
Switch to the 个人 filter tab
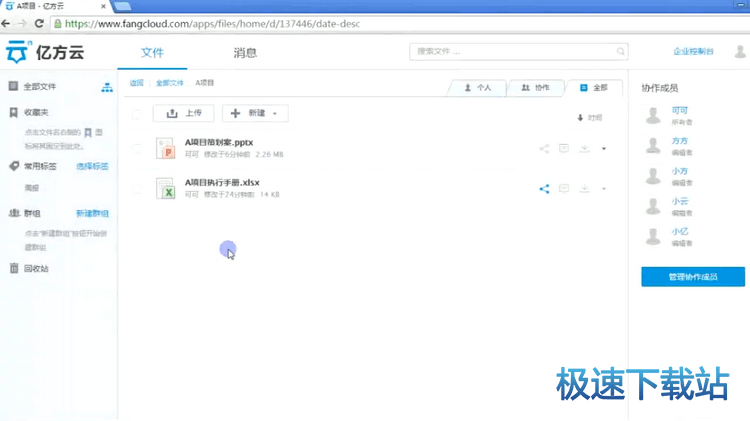pos(477,88)
